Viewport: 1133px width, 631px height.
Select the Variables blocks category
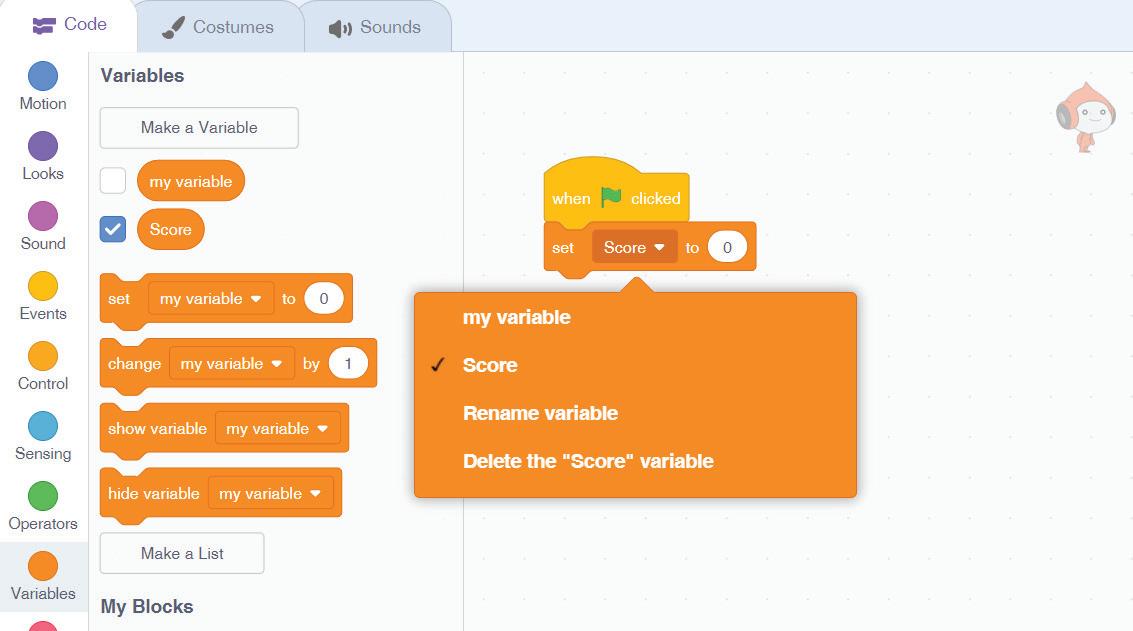pos(43,578)
